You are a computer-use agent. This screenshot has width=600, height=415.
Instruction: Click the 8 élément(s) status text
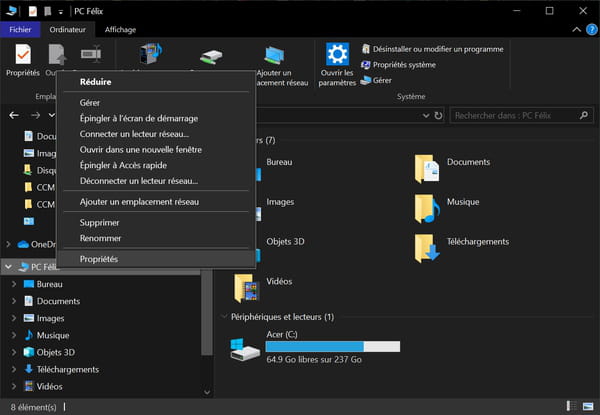coord(34,407)
